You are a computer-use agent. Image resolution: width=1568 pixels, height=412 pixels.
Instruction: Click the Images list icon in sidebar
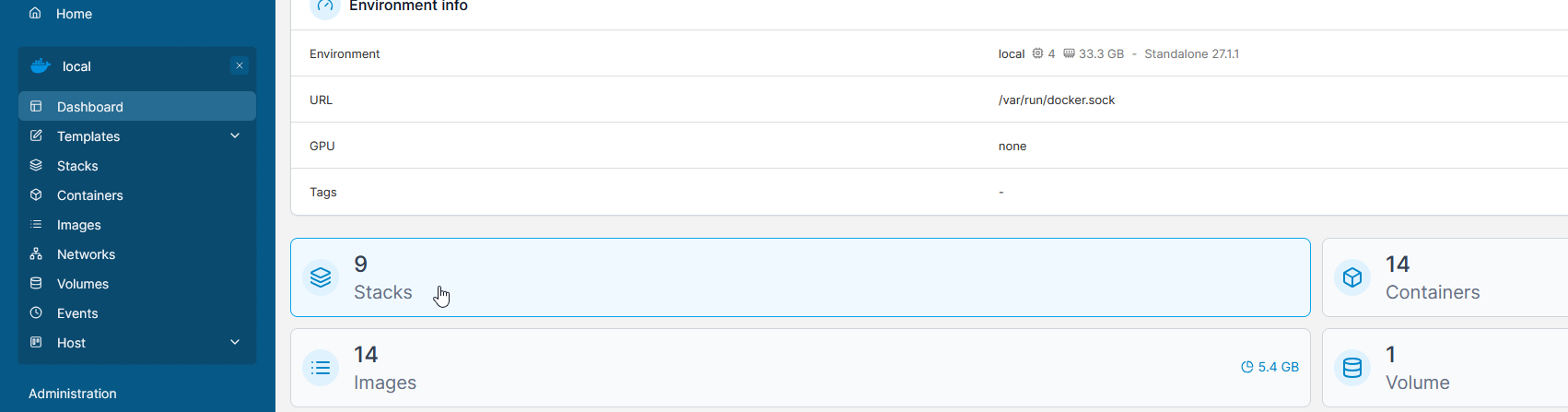(x=36, y=224)
